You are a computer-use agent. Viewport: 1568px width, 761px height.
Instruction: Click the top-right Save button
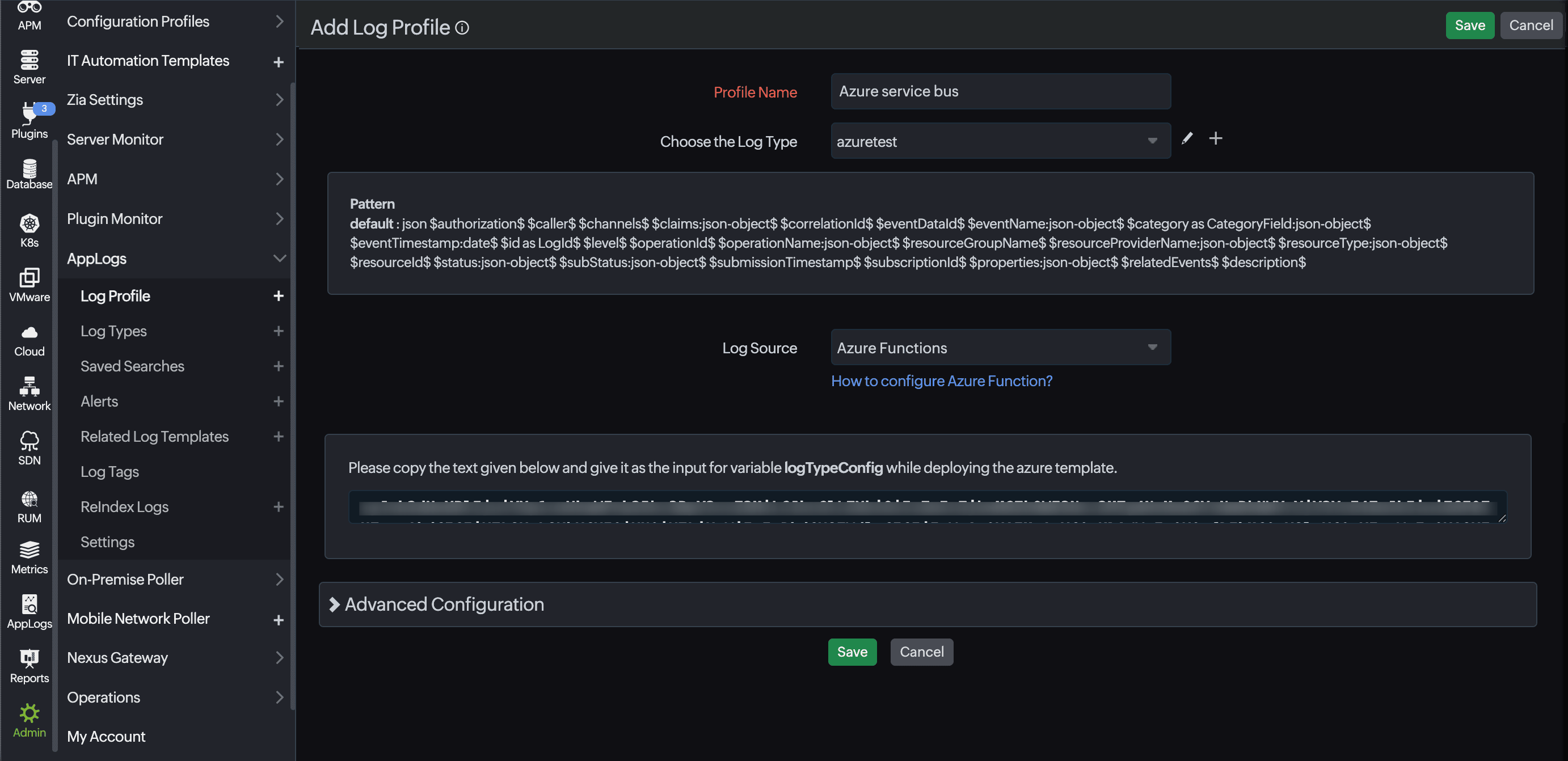1469,26
